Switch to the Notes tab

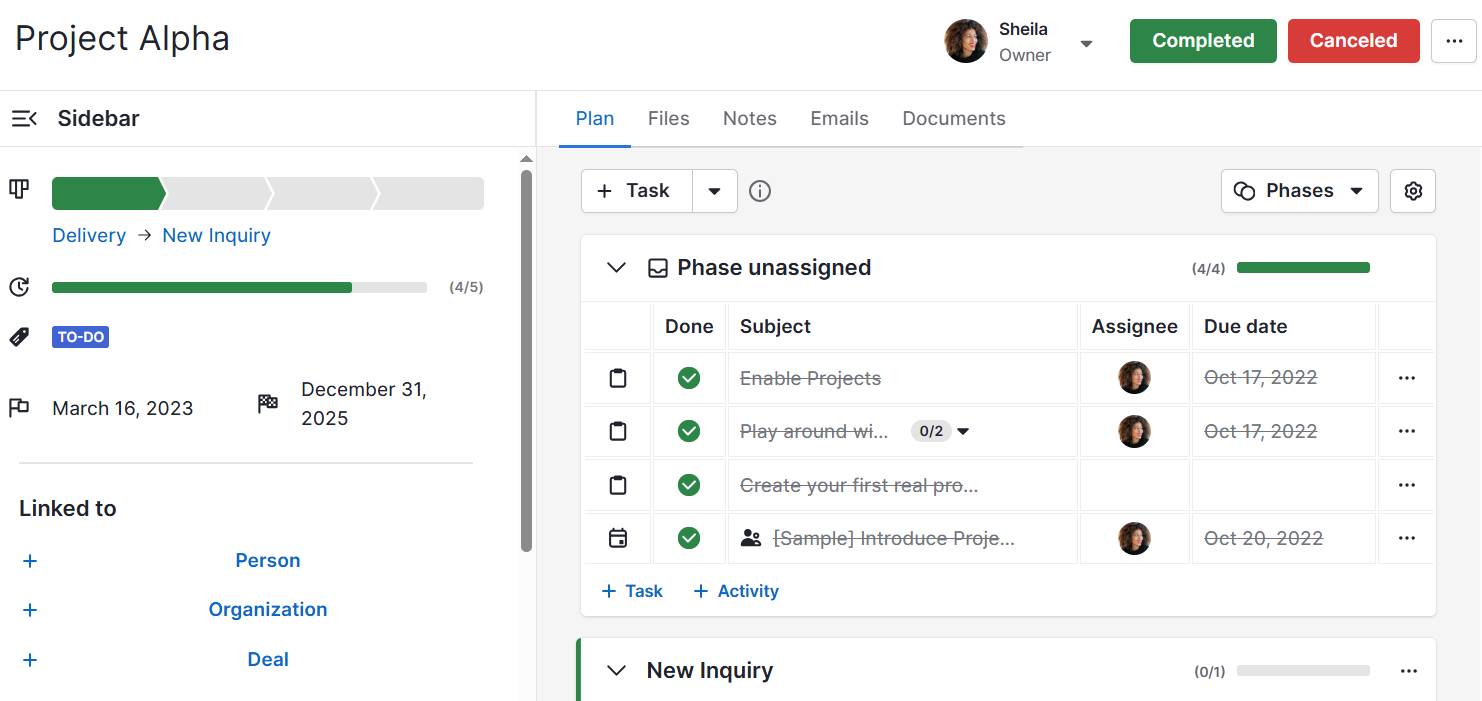pos(749,118)
